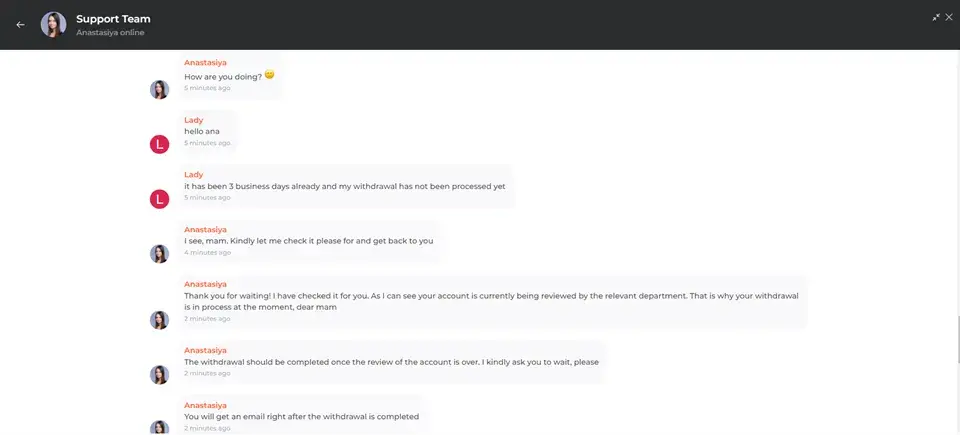Screen dimensions: 960x435
Task: Open the Support Team header avatar
Action: click(x=53, y=25)
